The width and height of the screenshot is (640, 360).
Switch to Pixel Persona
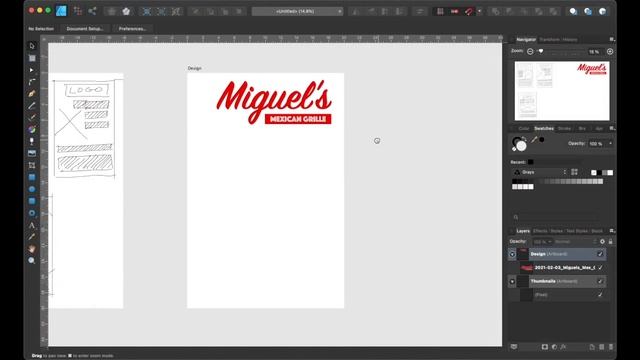[x=78, y=11]
